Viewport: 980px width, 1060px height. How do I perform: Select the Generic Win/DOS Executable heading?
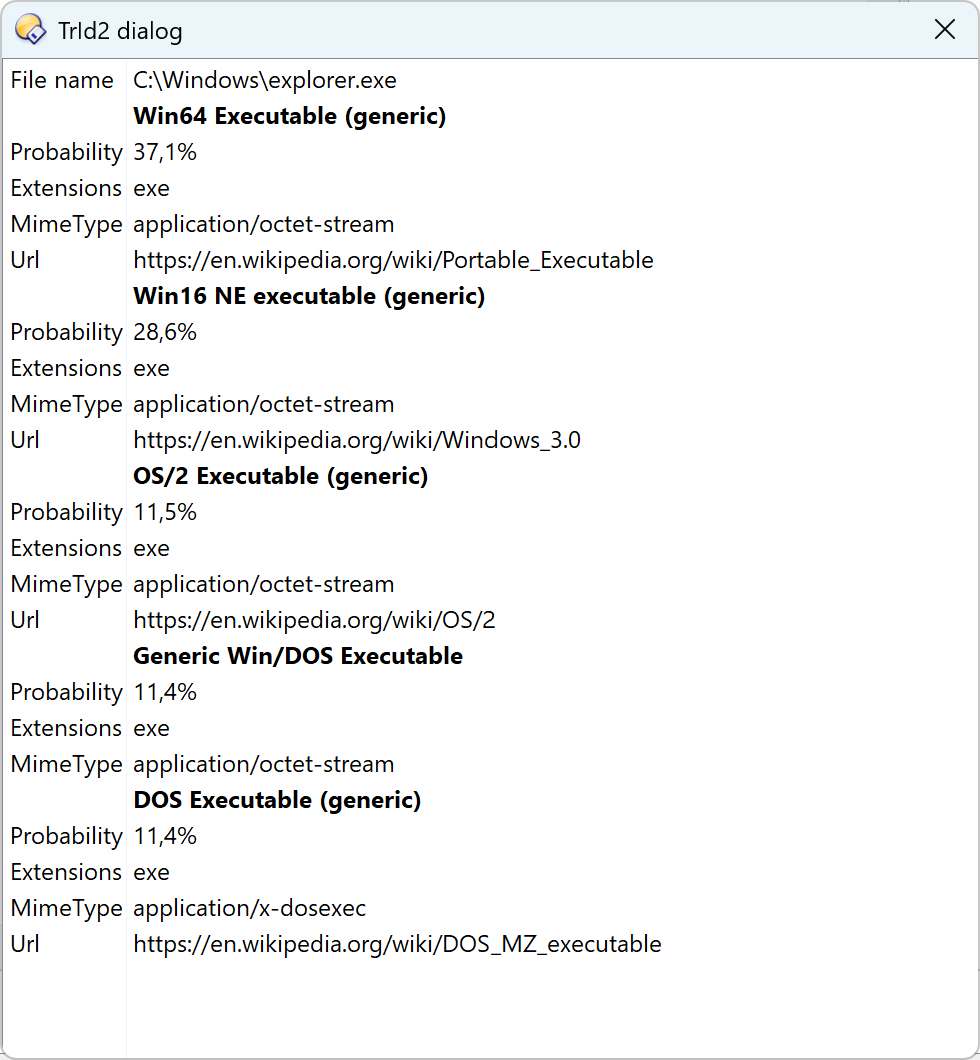click(297, 656)
